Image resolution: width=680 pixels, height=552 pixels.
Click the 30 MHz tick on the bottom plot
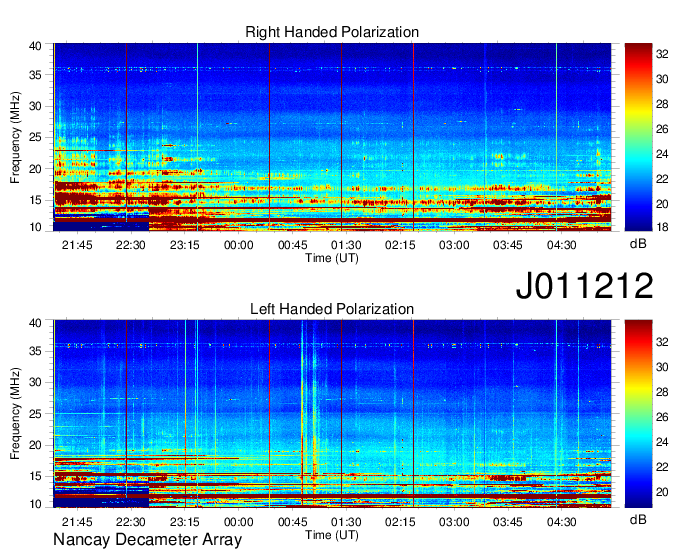click(x=35, y=382)
